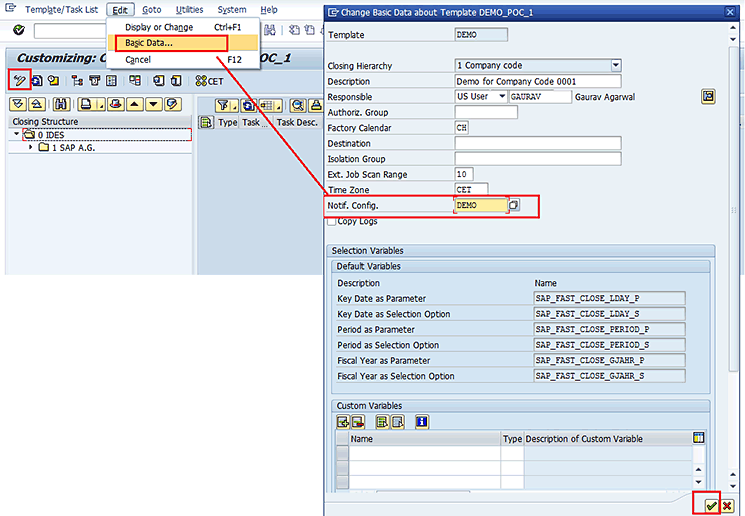745x516 pixels.
Task: Open table column settings icon in Custom Variables
Action: pyautogui.click(x=698, y=438)
